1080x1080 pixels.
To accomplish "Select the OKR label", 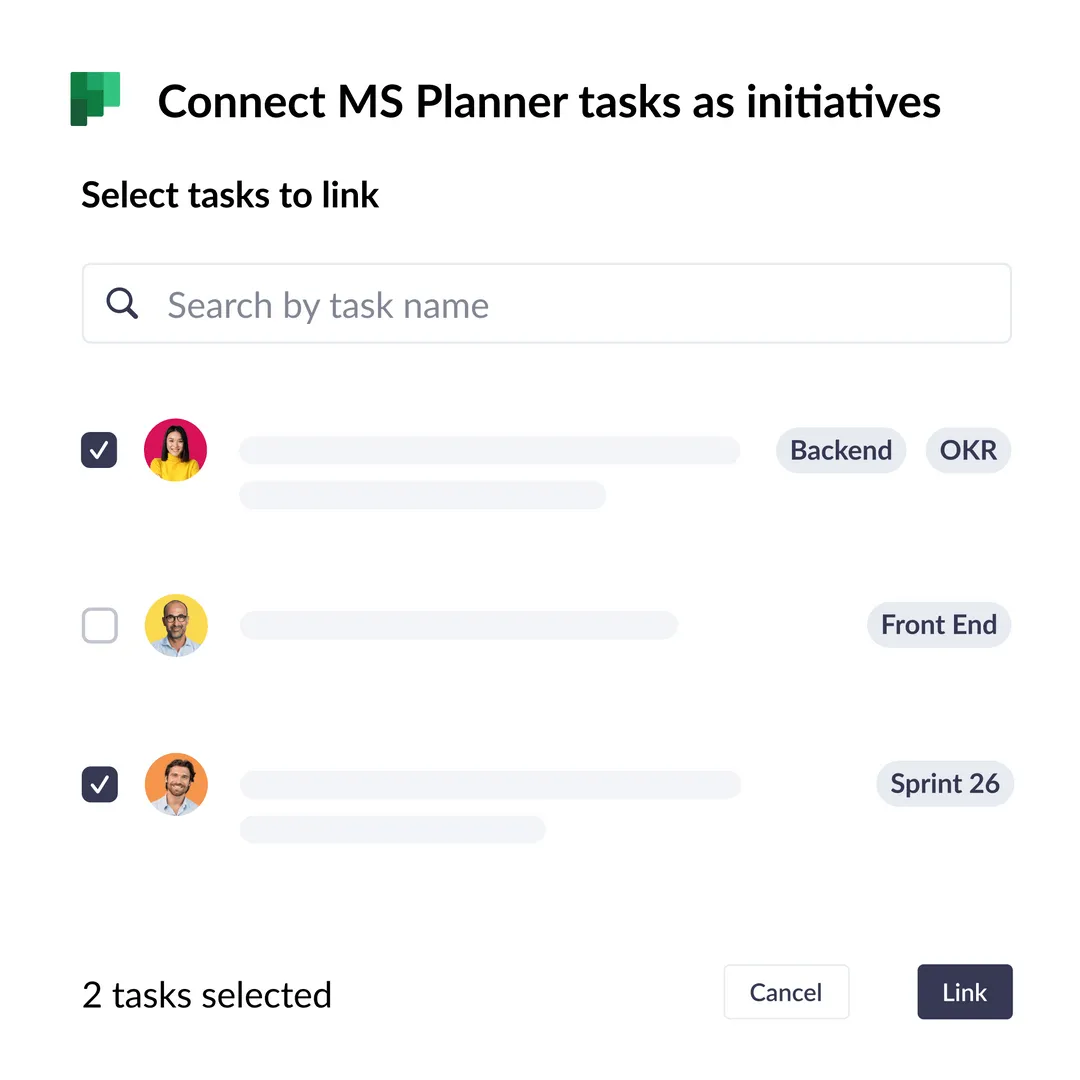I will click(x=968, y=450).
